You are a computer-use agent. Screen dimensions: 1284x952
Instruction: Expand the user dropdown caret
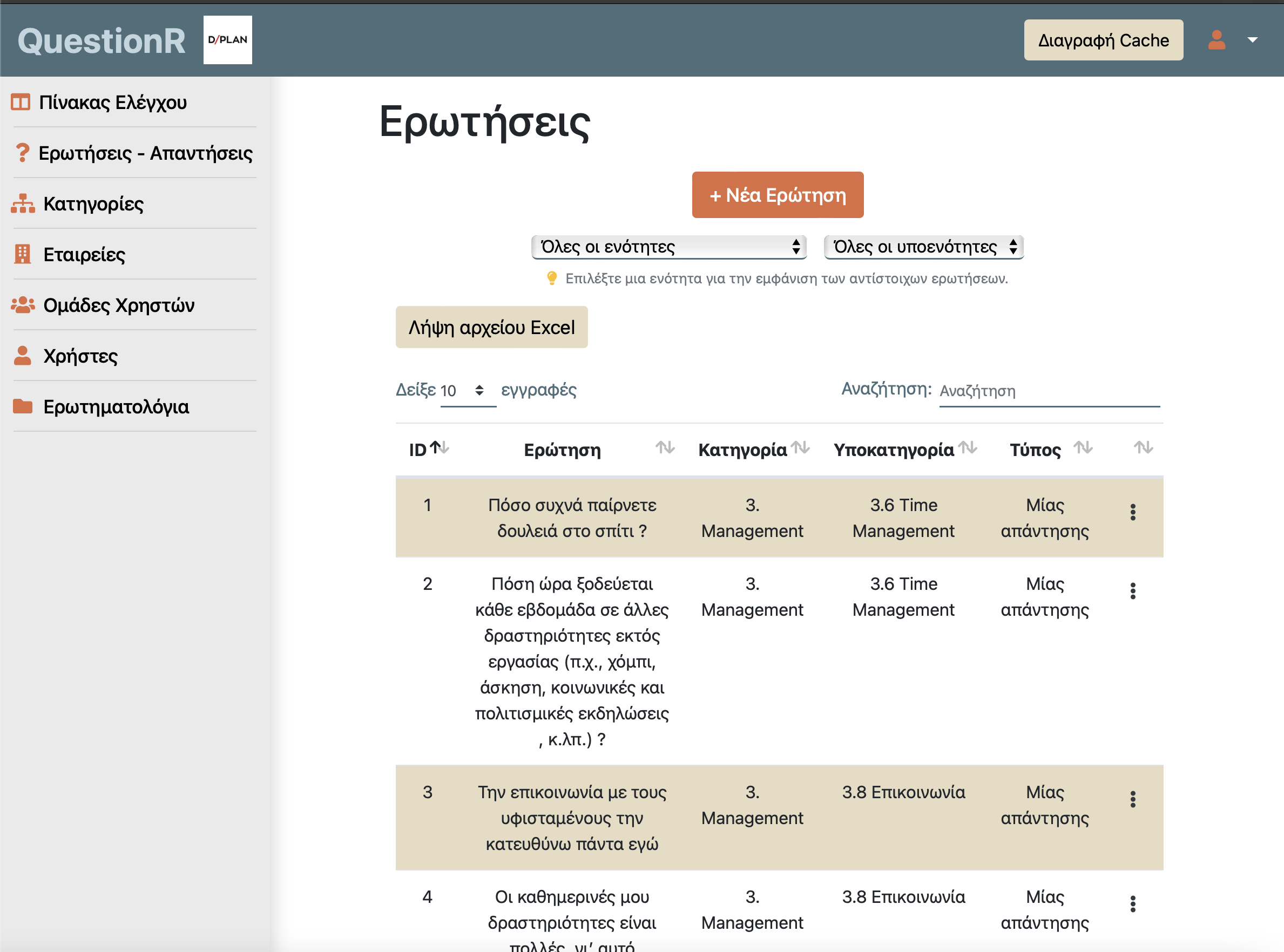tap(1252, 40)
